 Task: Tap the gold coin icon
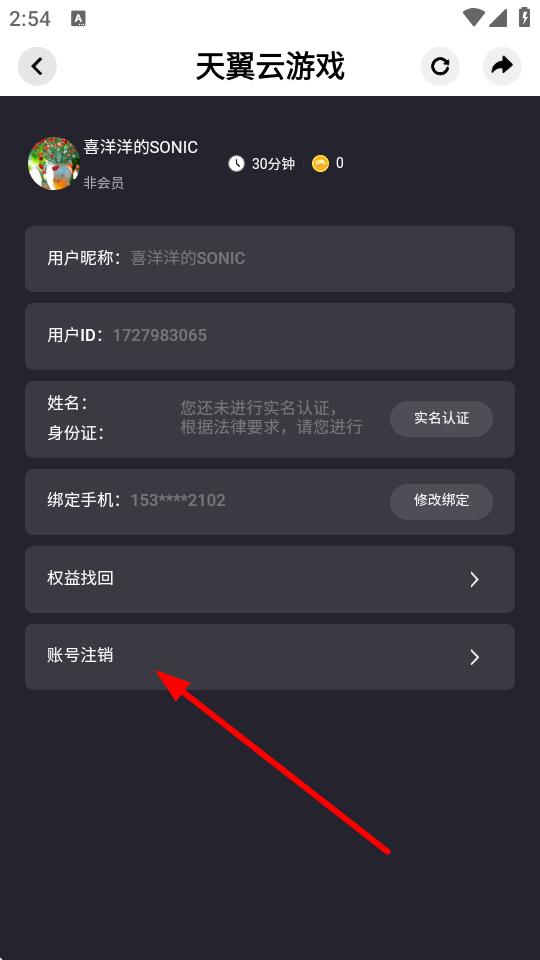click(320, 163)
